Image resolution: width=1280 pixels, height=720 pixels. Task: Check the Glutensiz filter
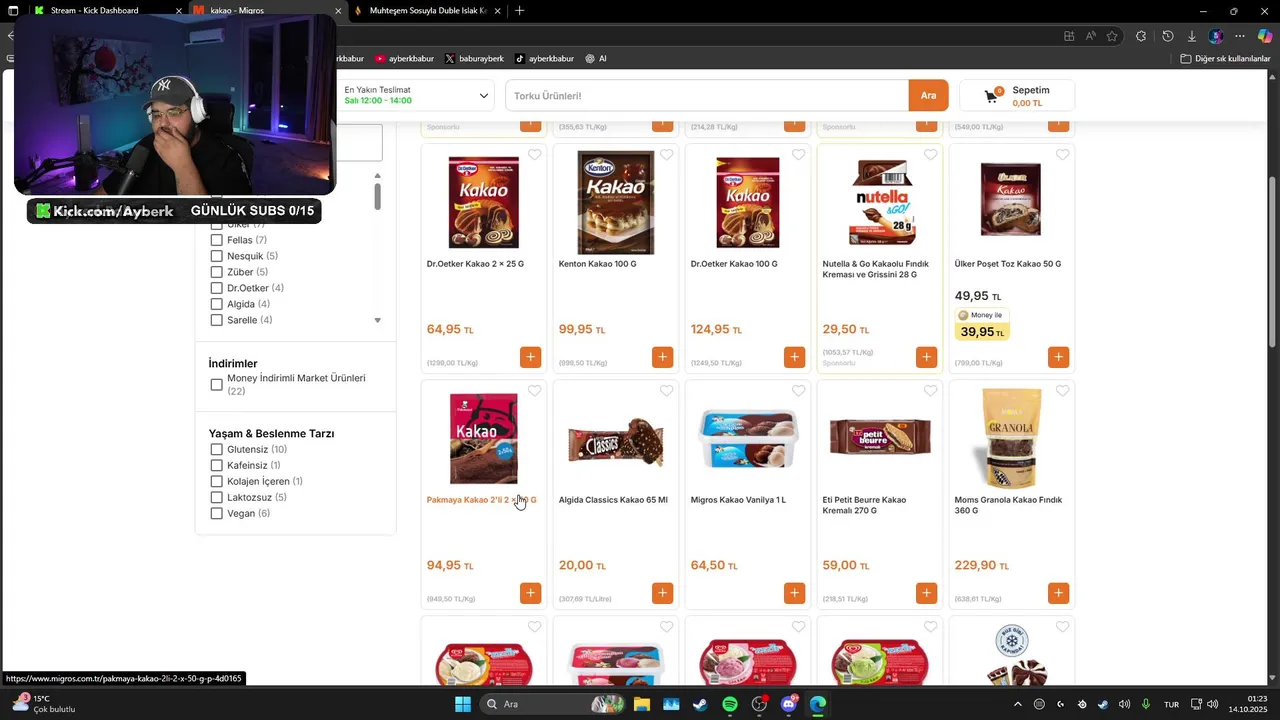tap(216, 449)
